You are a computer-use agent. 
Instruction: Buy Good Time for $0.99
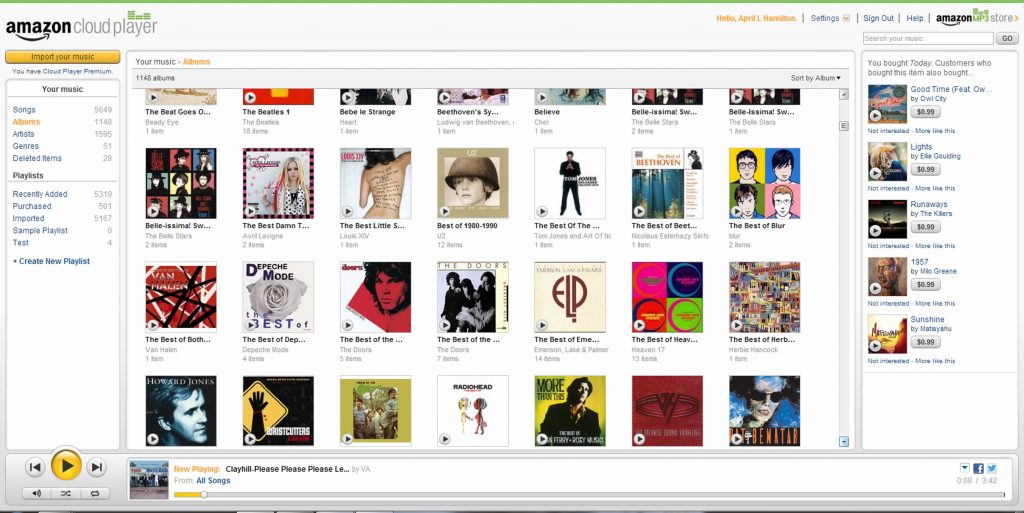coord(925,112)
